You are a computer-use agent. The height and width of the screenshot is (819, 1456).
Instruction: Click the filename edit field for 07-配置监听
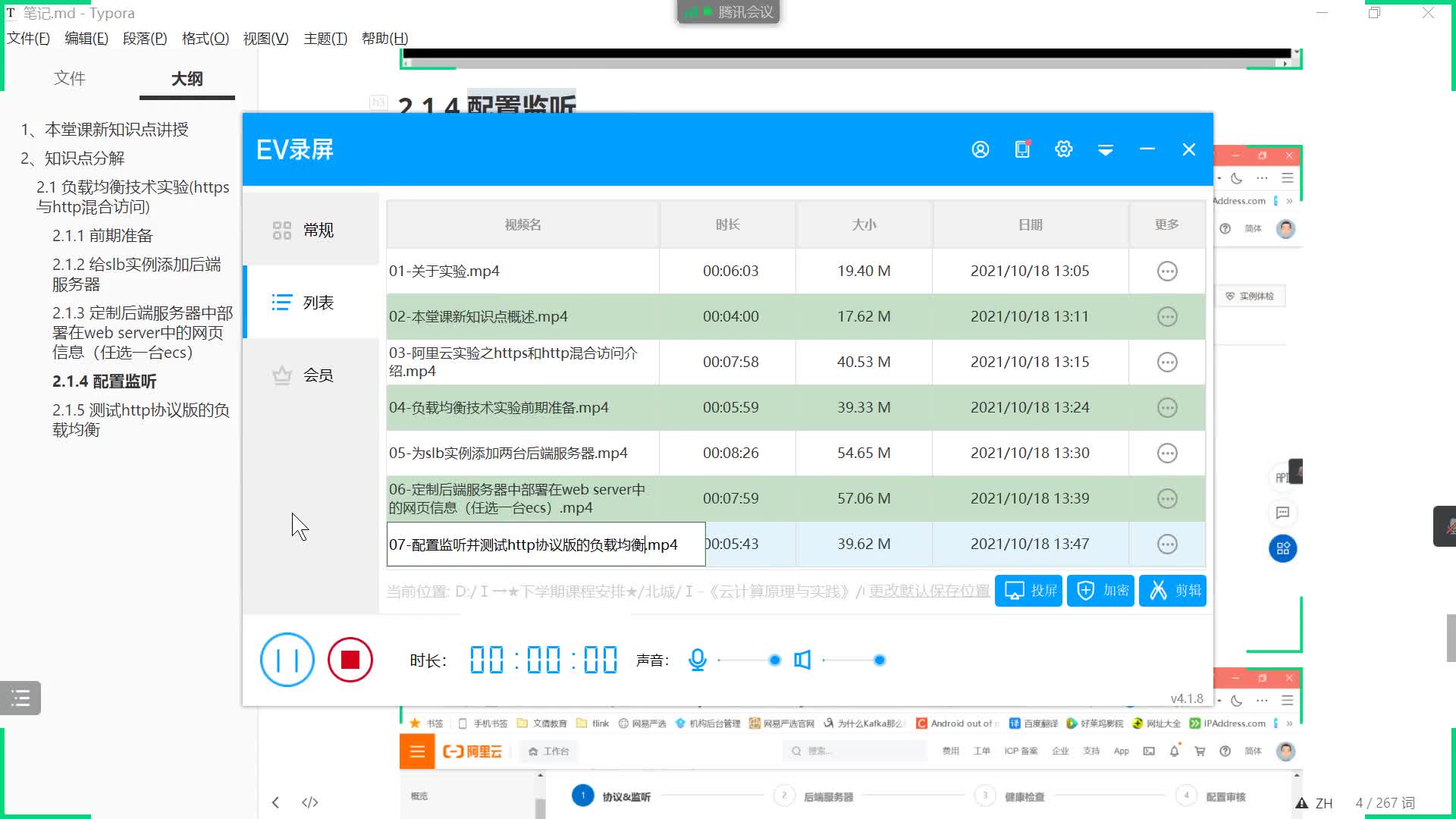point(546,544)
